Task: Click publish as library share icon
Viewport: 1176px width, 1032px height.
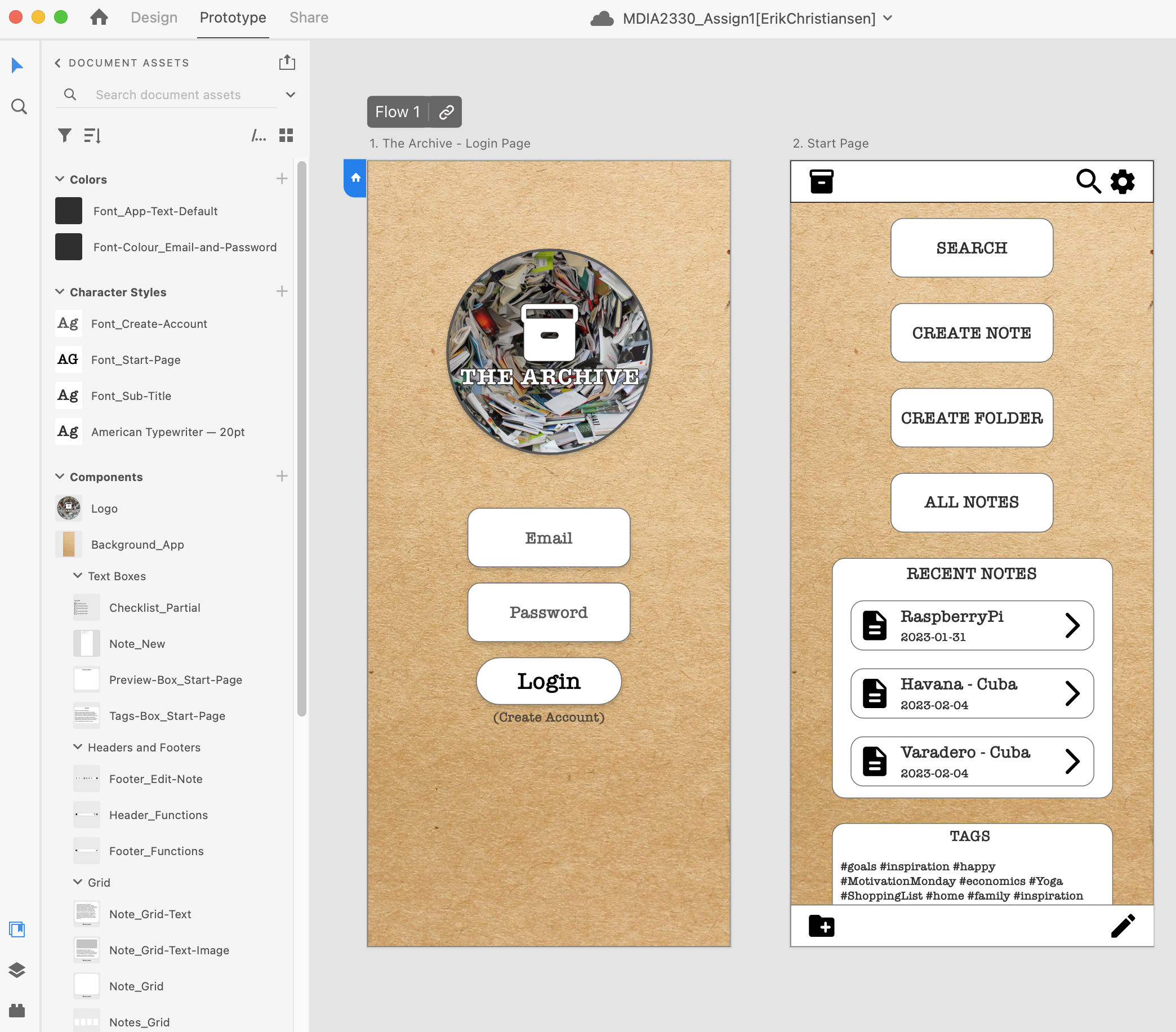Action: pos(287,62)
